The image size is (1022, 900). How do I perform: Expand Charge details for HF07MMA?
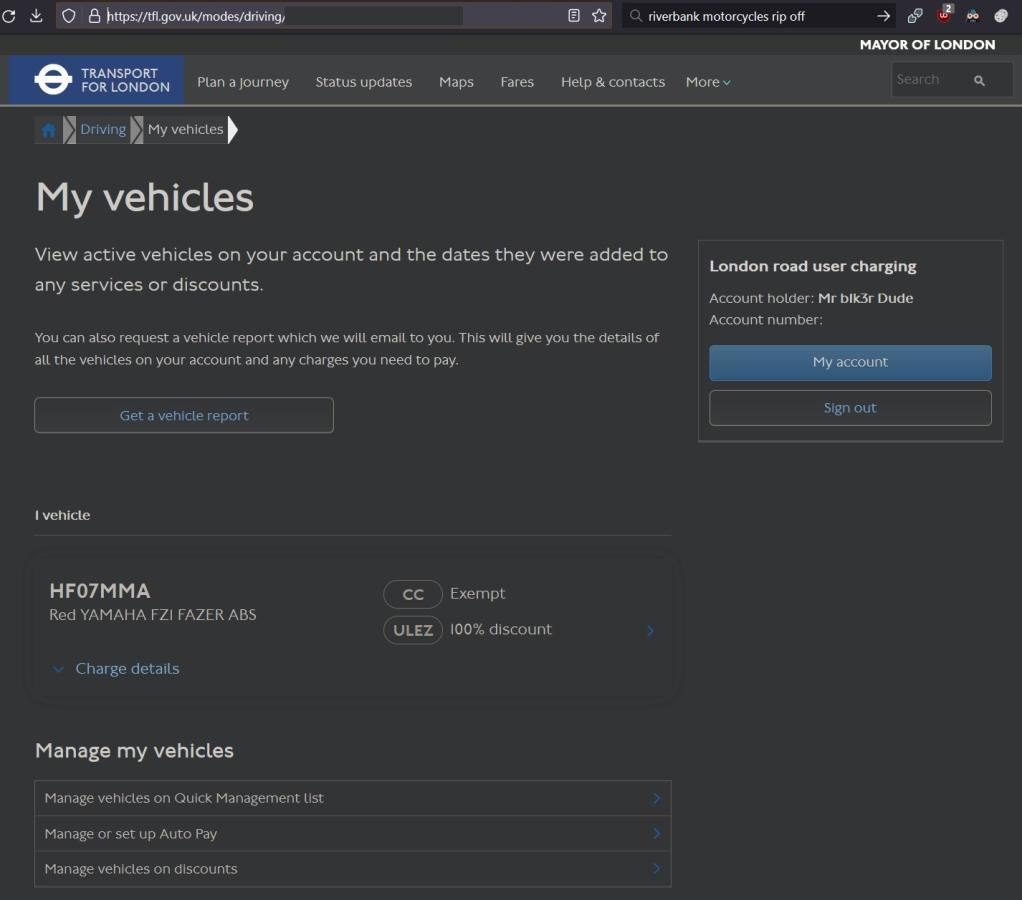(x=127, y=668)
